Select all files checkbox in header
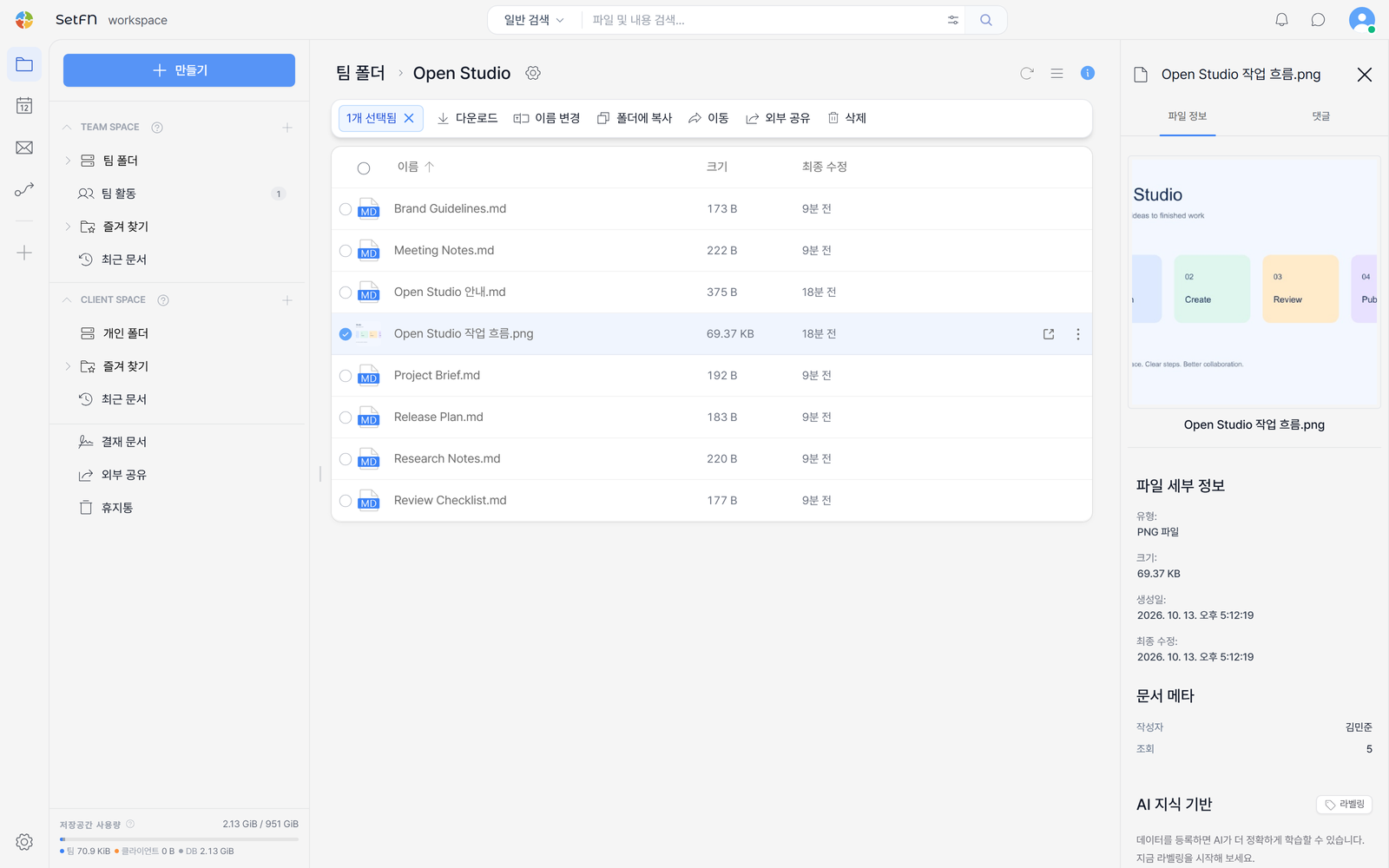Screen dimensions: 1389x868 (x=364, y=168)
